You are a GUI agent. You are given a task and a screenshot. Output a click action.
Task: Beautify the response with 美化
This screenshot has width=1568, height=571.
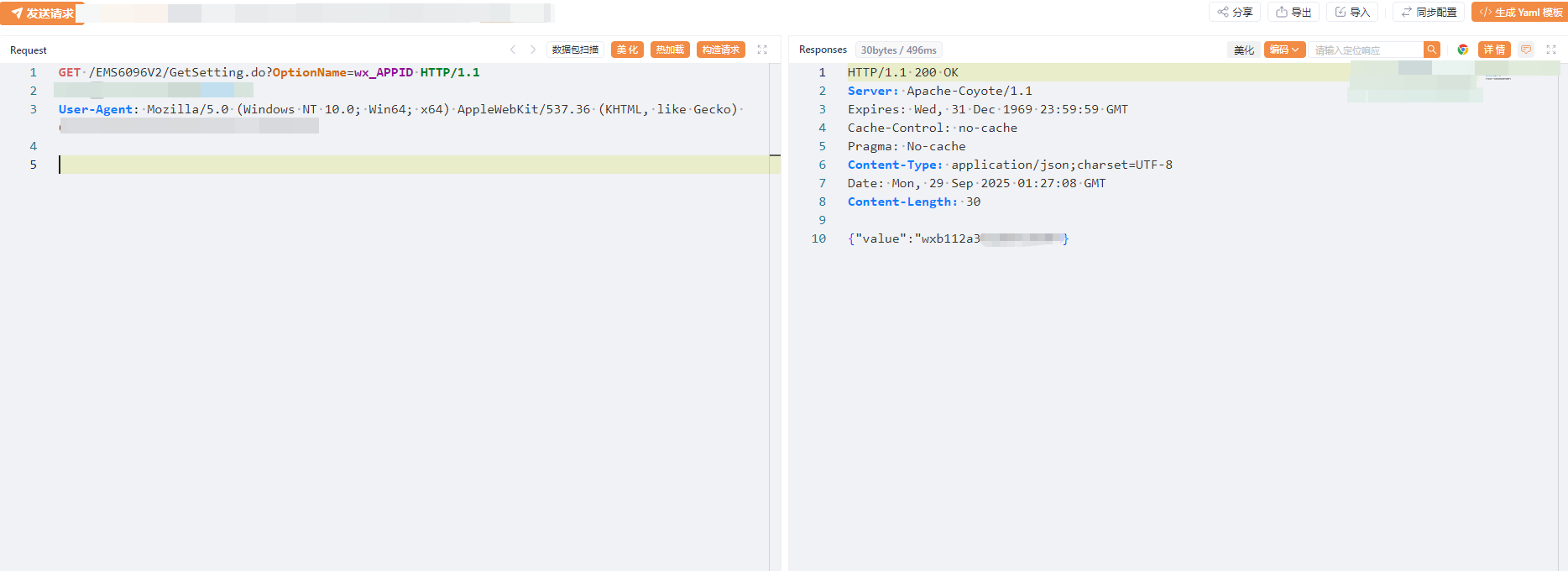point(1243,50)
